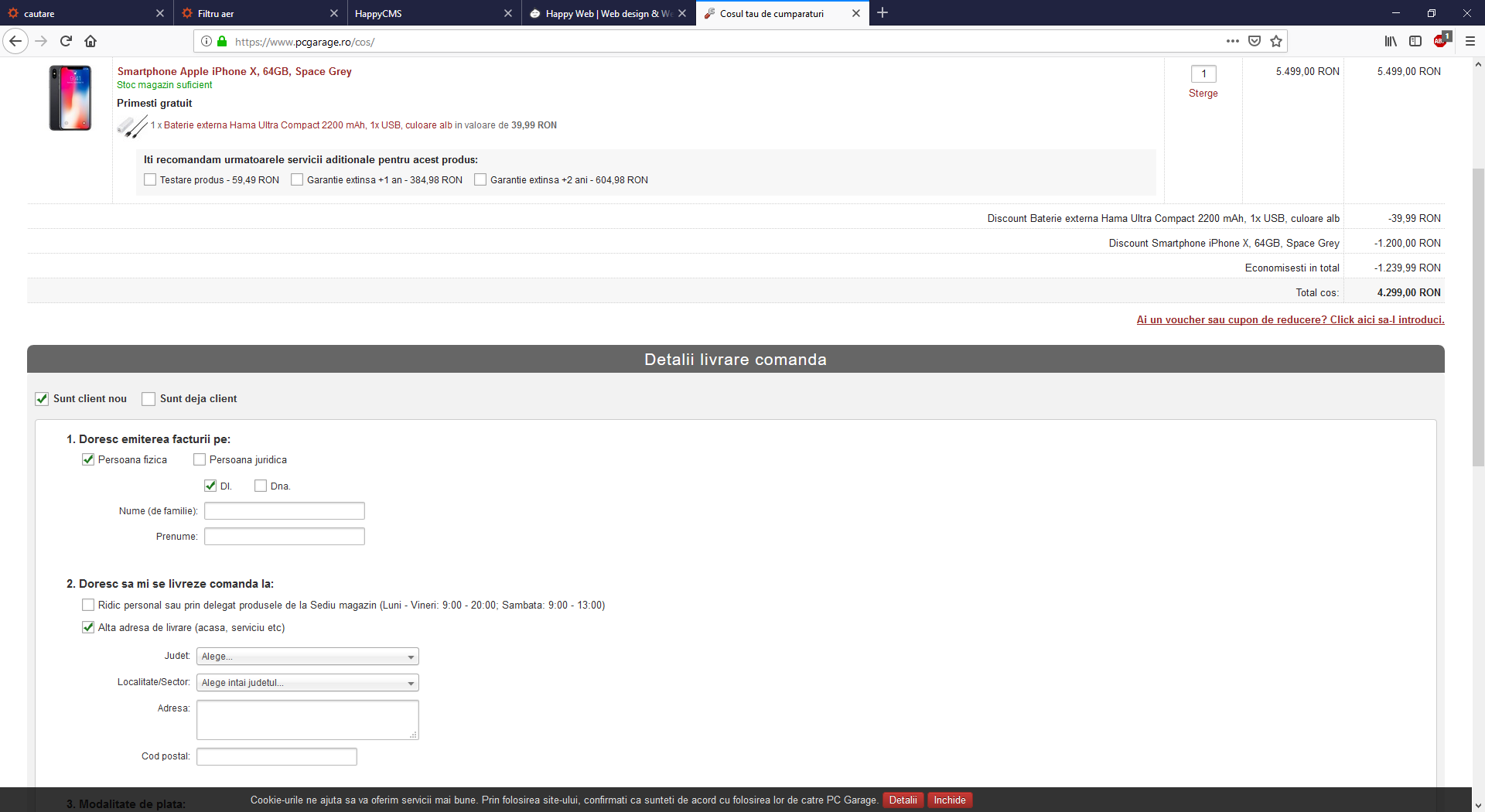Open the Firefox hamburger menu
This screenshot has width=1485, height=812.
click(x=1470, y=41)
